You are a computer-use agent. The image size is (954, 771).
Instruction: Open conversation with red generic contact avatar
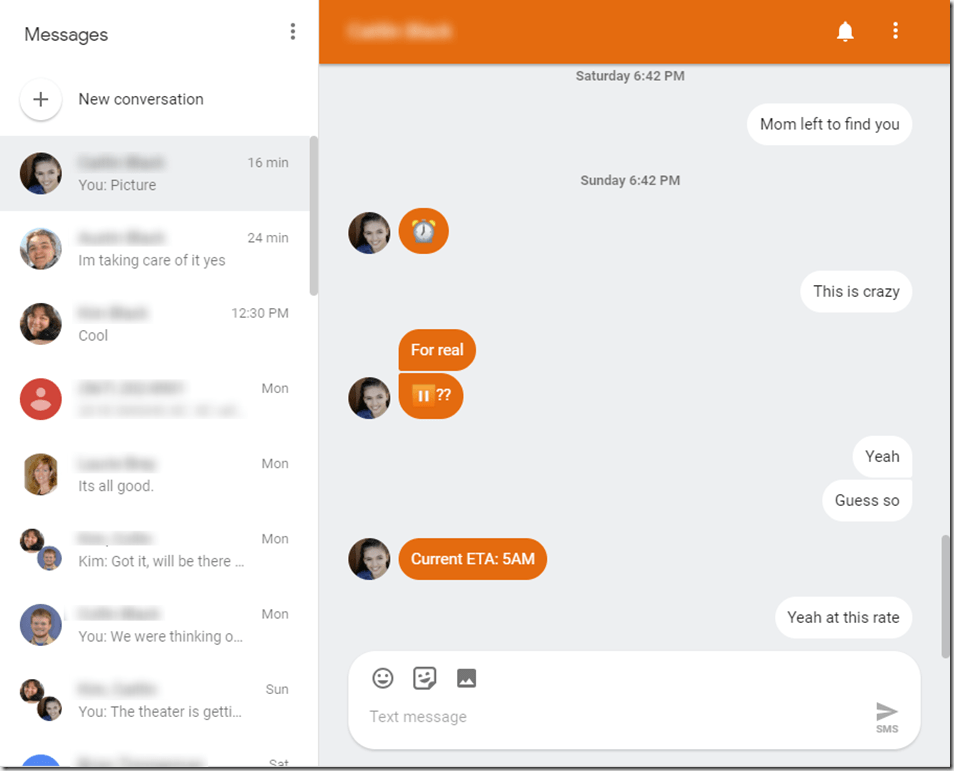coord(155,399)
